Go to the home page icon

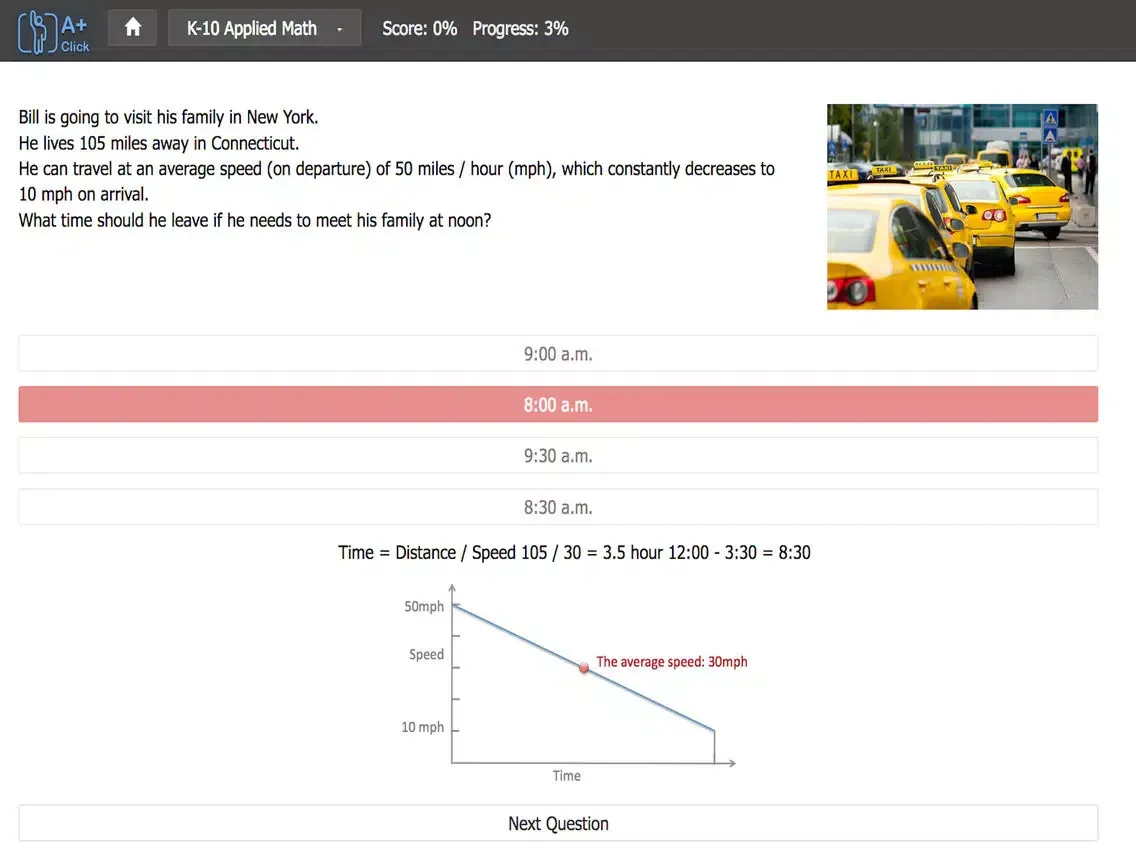pos(133,28)
